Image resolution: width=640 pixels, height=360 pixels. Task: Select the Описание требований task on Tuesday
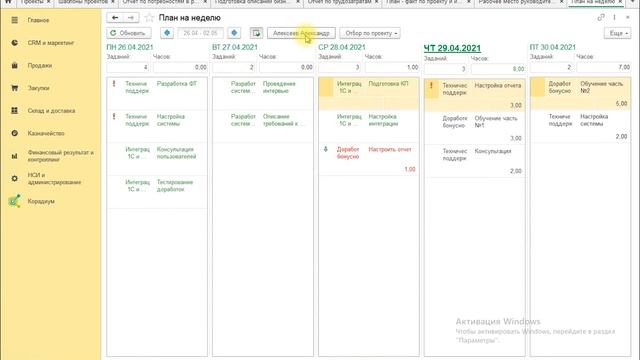point(263,126)
